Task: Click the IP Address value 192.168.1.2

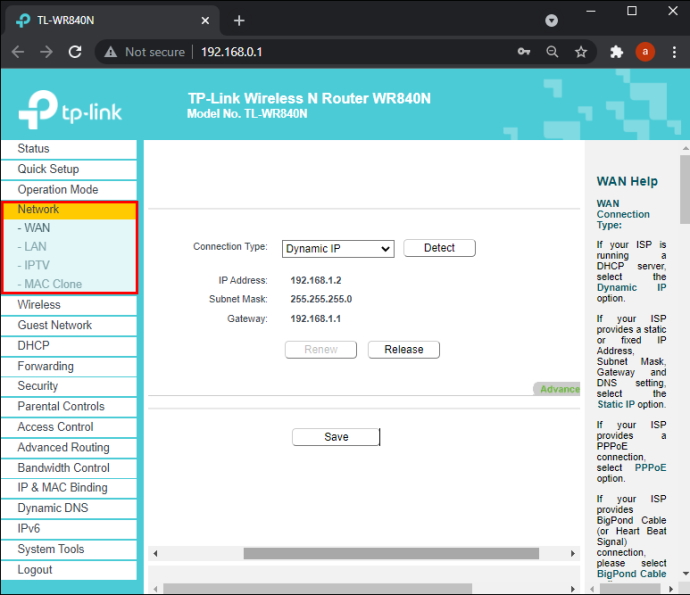Action: tap(316, 280)
